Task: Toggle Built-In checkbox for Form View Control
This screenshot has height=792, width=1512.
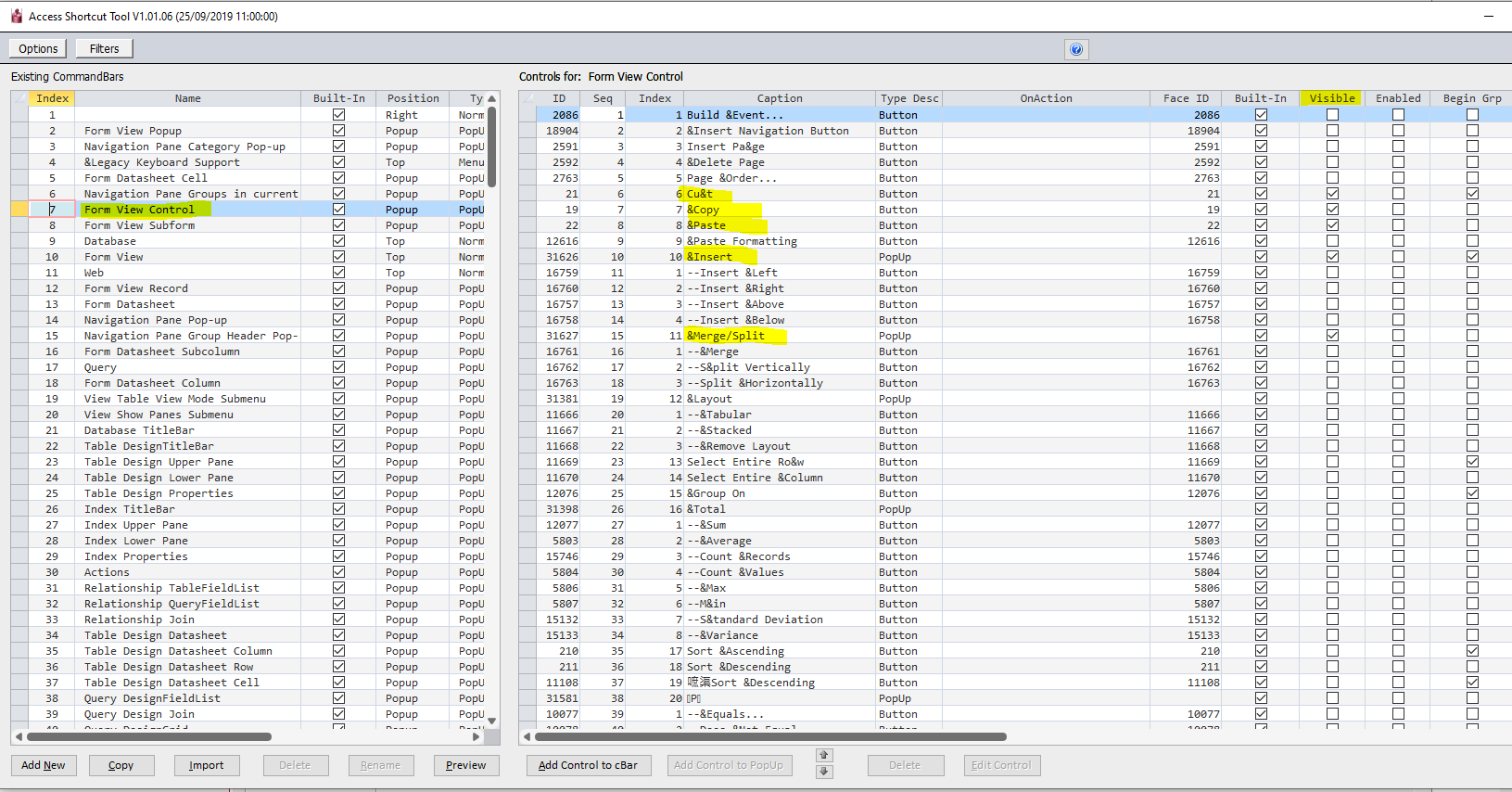Action: point(338,210)
